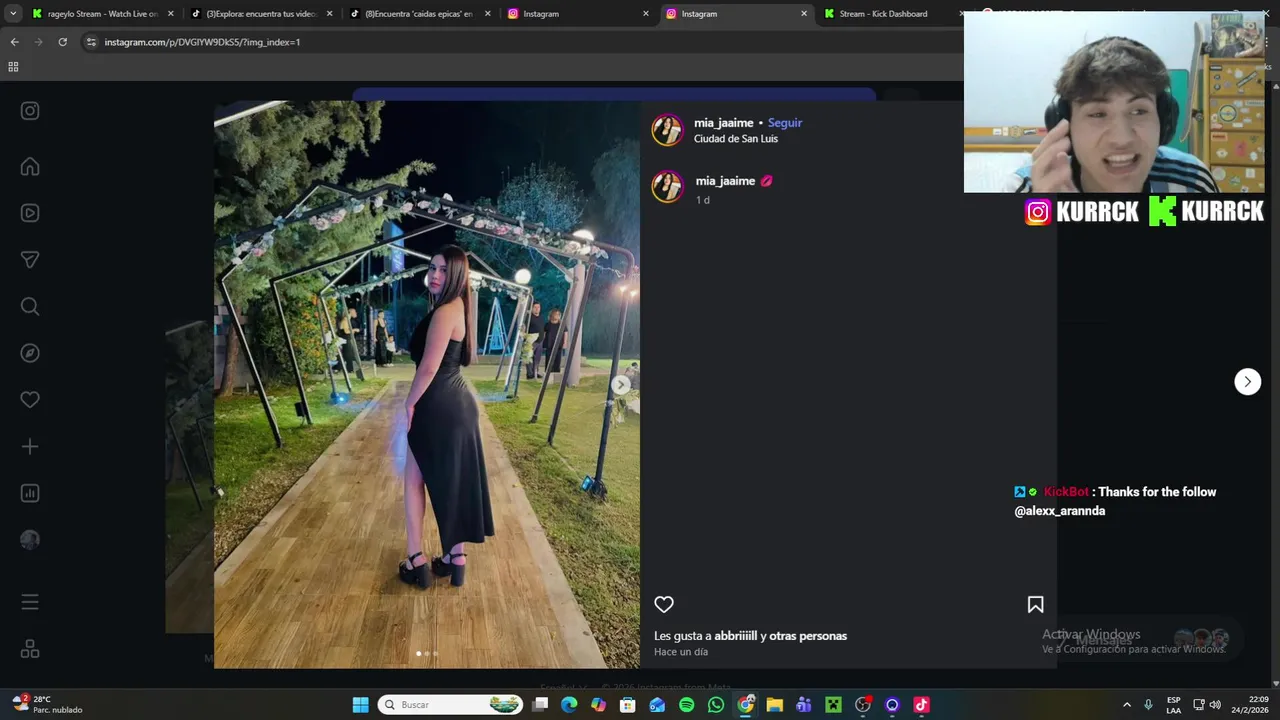Switch to TikTok Explora tab
This screenshot has height=720, width=1280.
coord(262,14)
